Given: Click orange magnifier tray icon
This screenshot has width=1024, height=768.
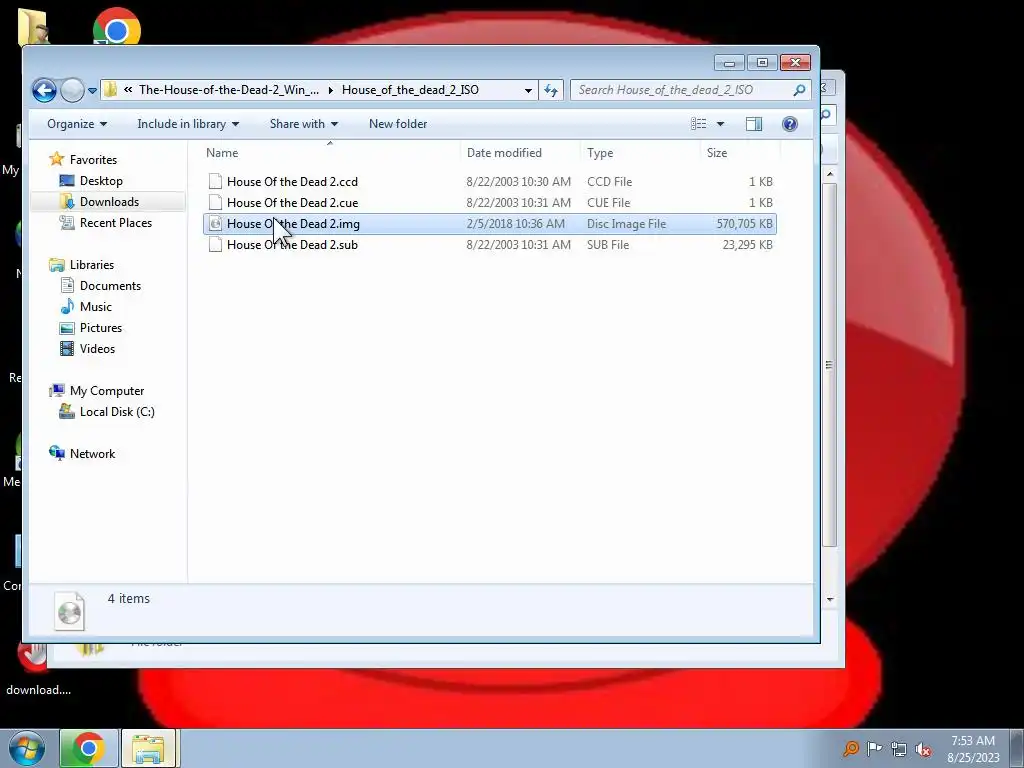Looking at the screenshot, I should (x=850, y=748).
